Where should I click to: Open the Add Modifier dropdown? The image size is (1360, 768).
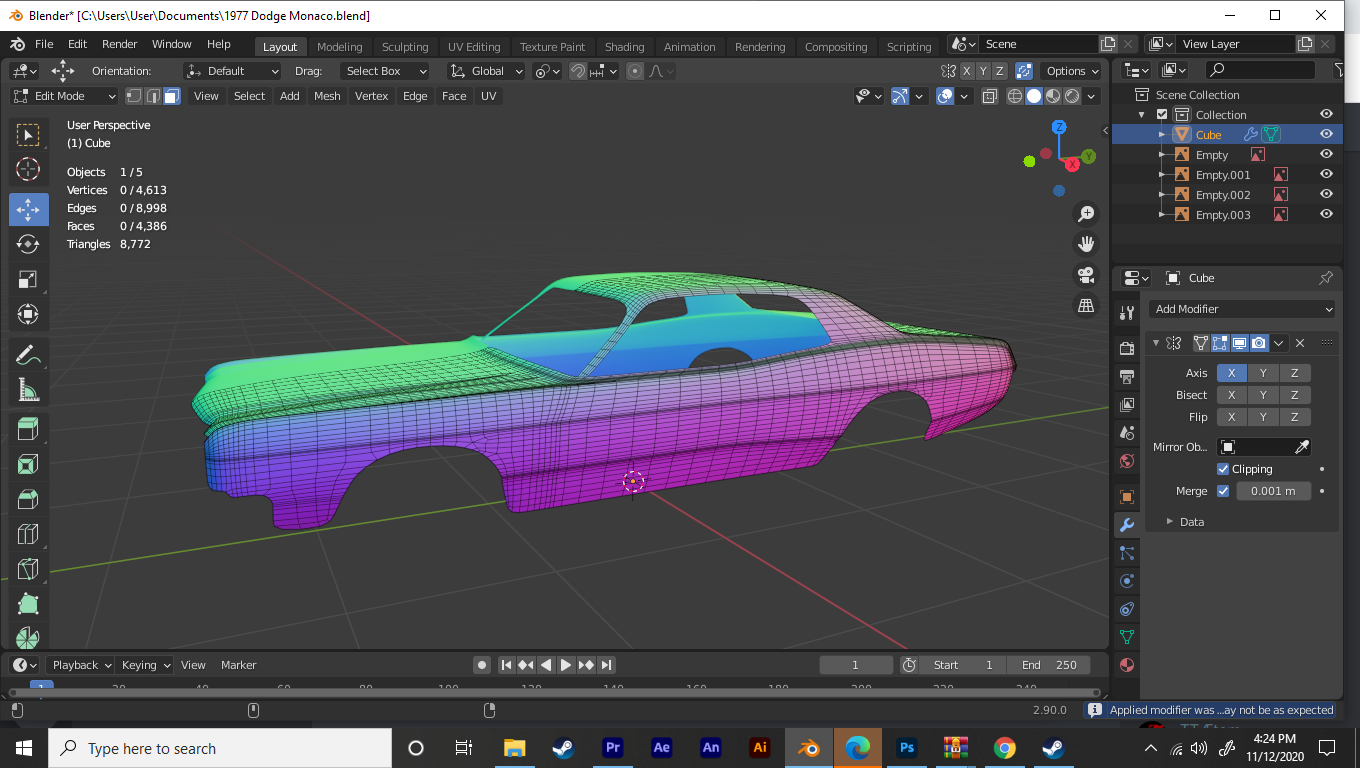[1243, 309]
